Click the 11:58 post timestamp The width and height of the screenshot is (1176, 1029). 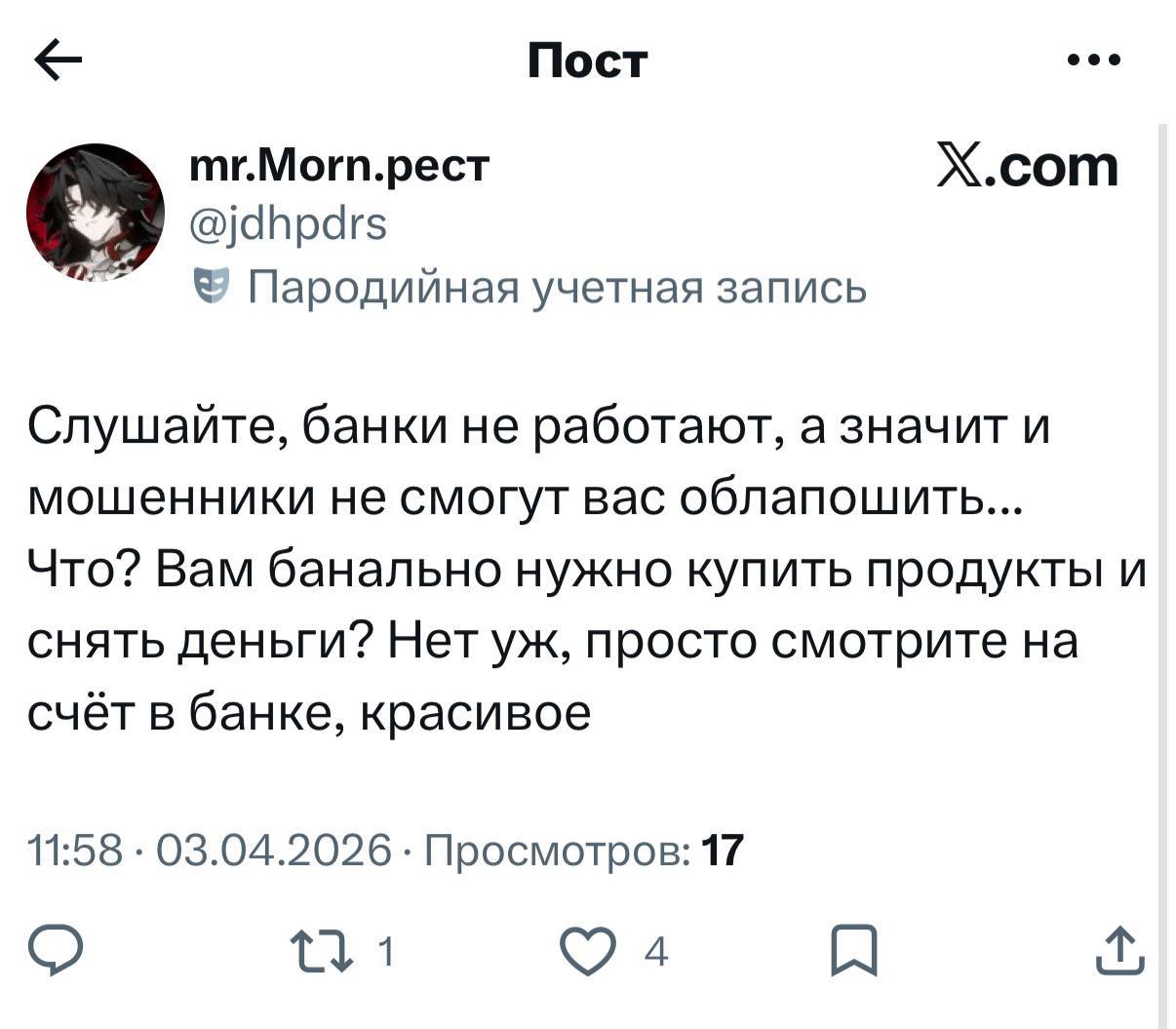(76, 850)
